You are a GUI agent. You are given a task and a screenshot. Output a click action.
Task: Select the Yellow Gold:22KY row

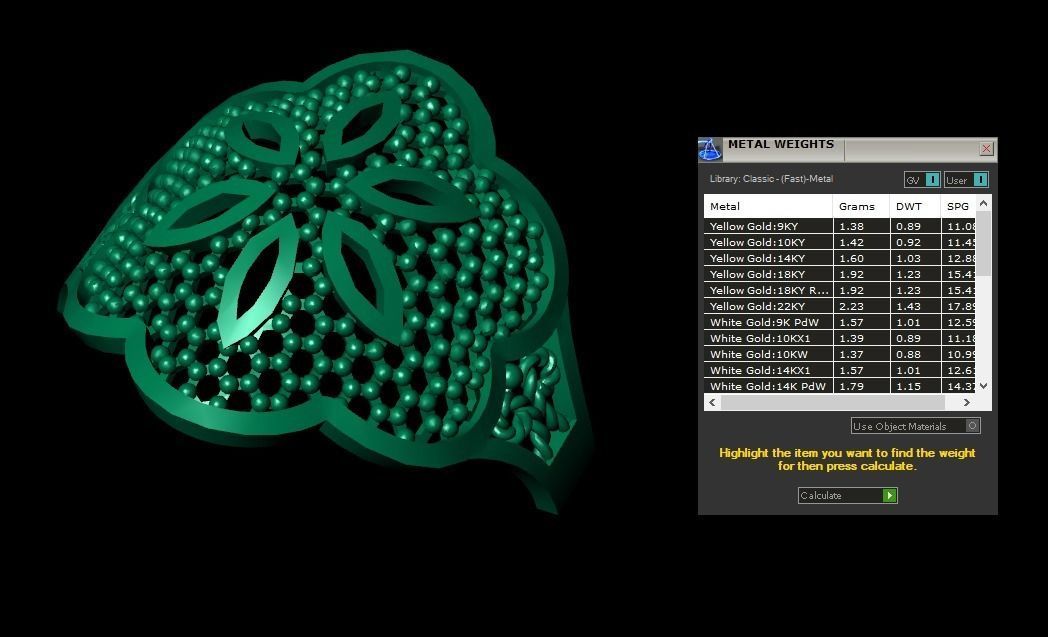(839, 306)
